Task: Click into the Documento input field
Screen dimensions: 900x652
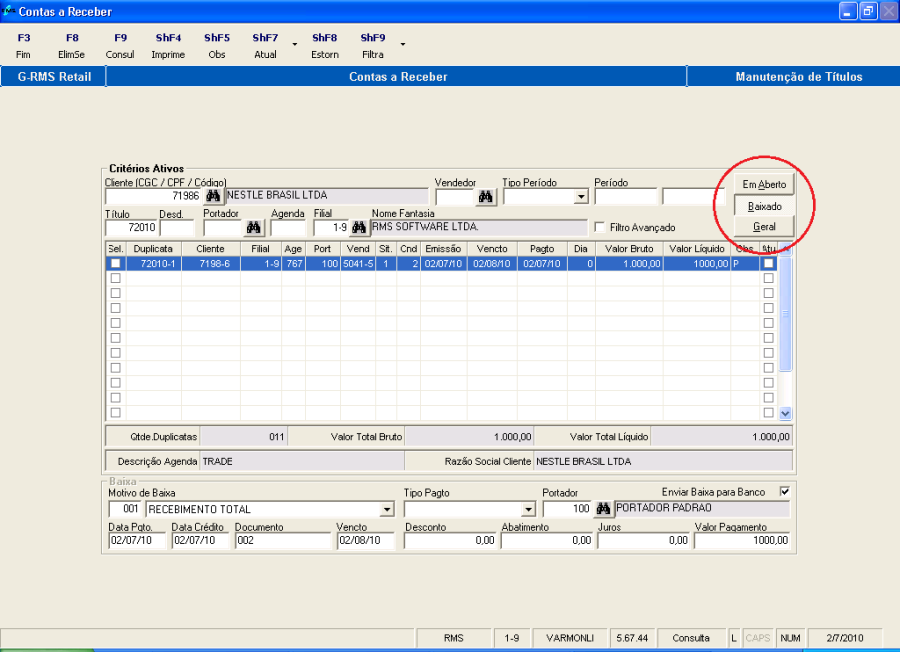Action: 282,541
